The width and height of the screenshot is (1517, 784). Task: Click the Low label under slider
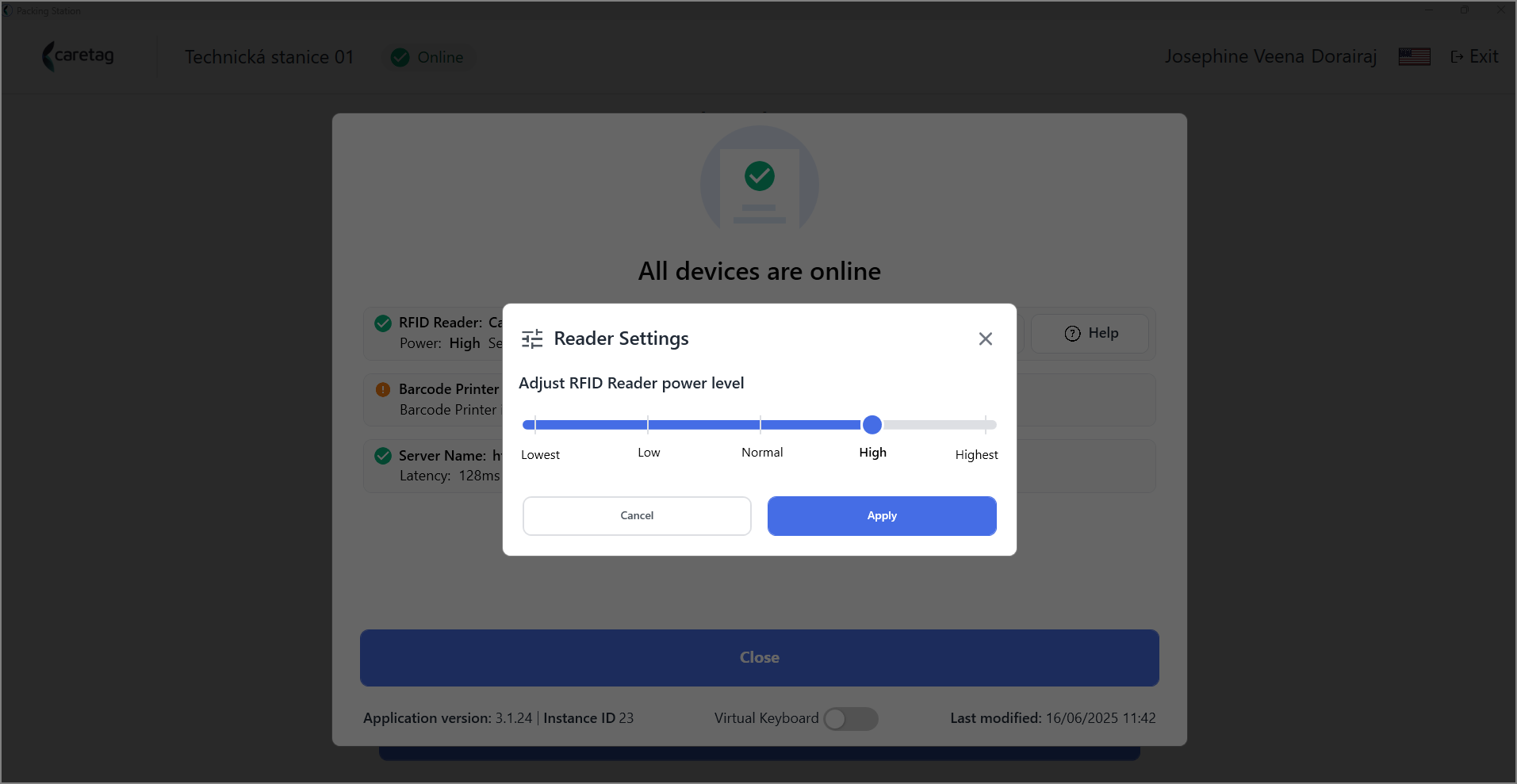(x=649, y=453)
